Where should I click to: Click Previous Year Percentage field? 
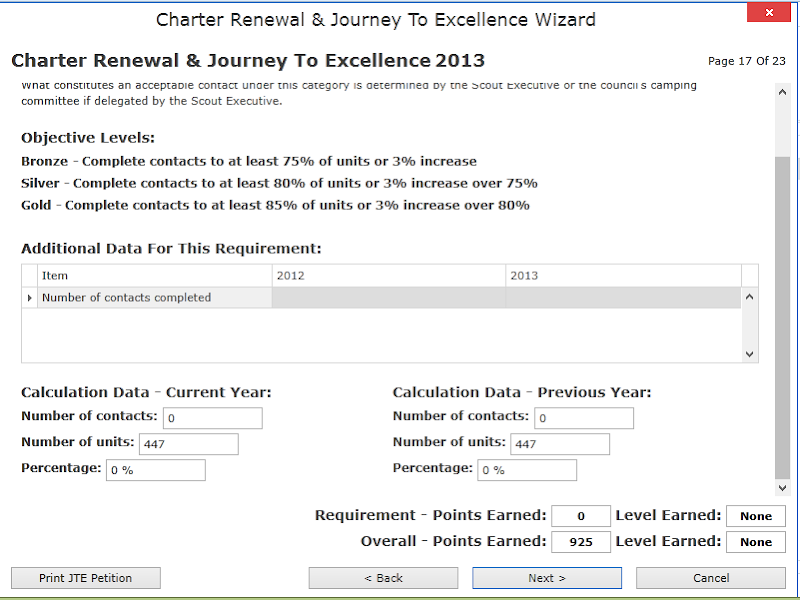[x=527, y=470]
